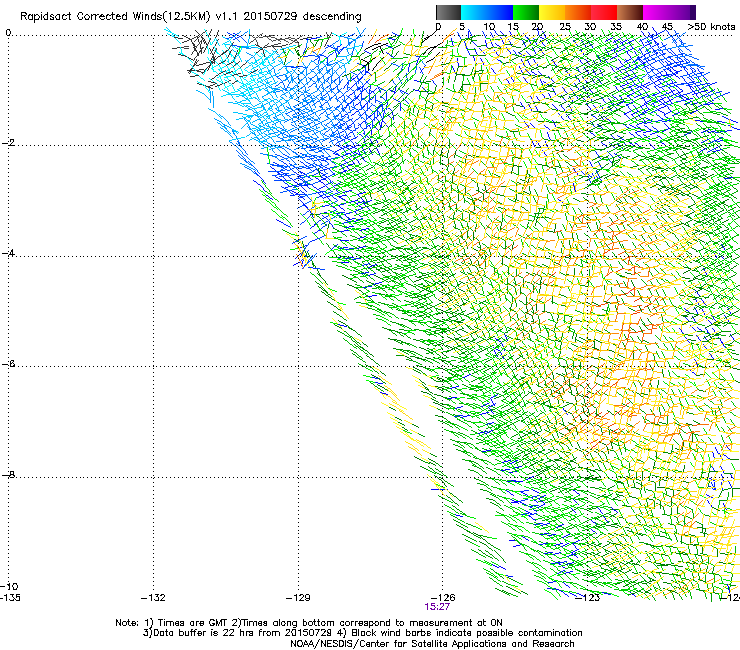
Task: Select the gray 0-5 knots color swatch
Action: point(448,12)
